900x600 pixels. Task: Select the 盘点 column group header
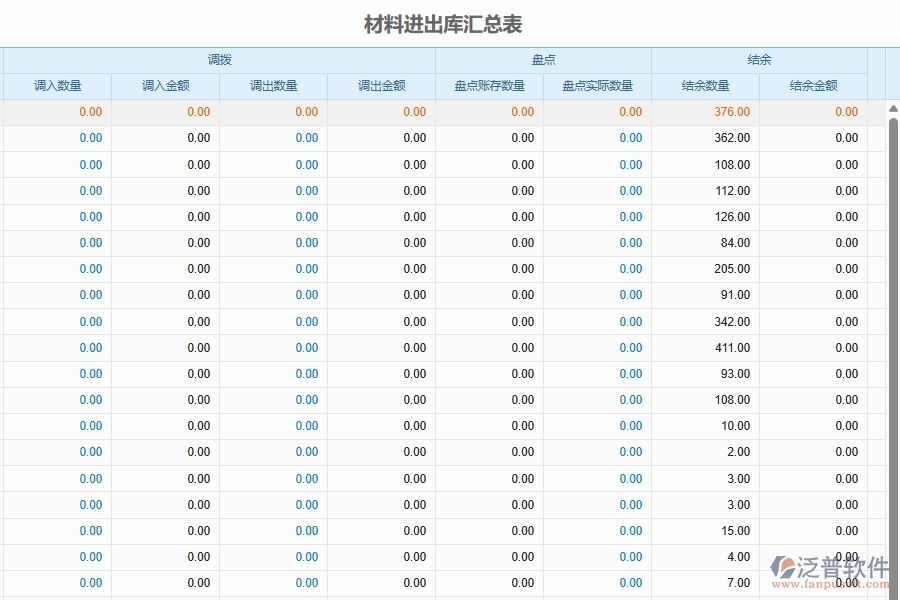[543, 59]
